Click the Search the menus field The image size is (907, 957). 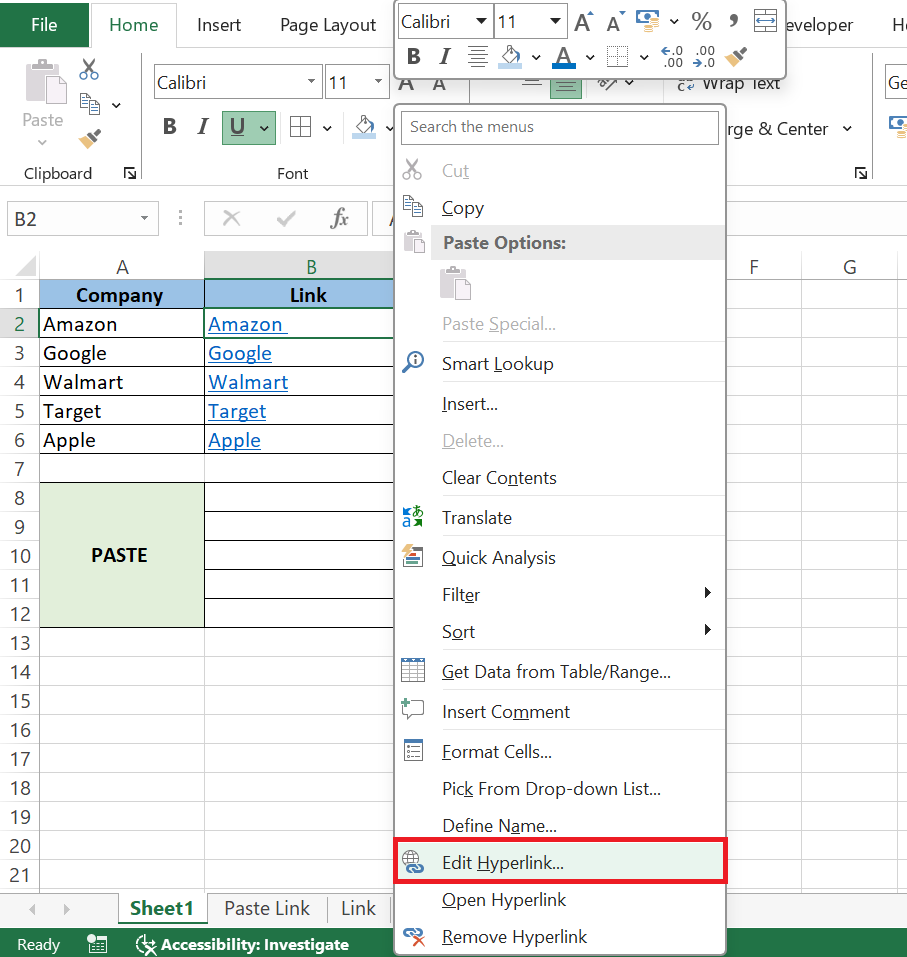tap(560, 127)
